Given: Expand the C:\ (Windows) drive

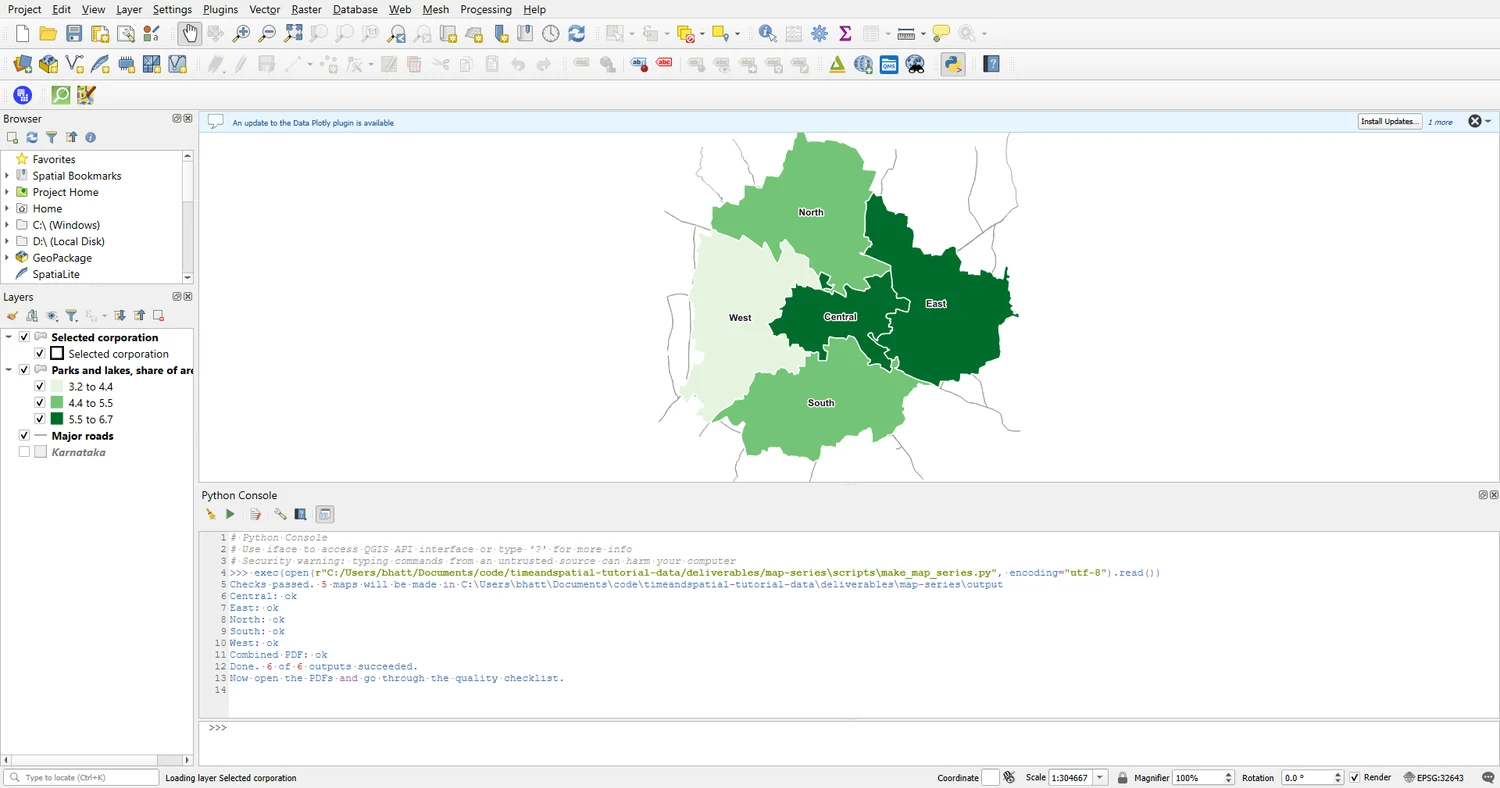Looking at the screenshot, I should (x=7, y=225).
